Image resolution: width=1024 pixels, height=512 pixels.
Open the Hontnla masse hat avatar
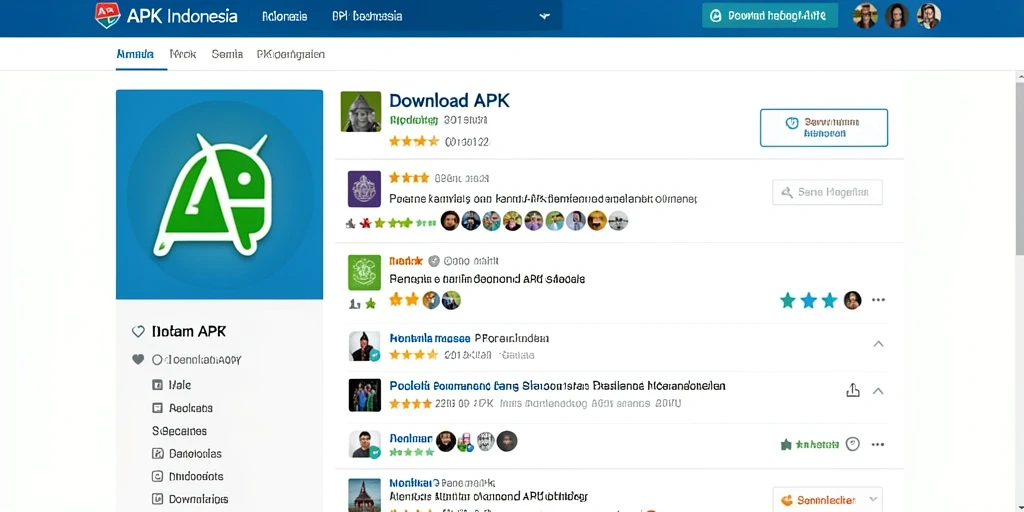point(364,346)
